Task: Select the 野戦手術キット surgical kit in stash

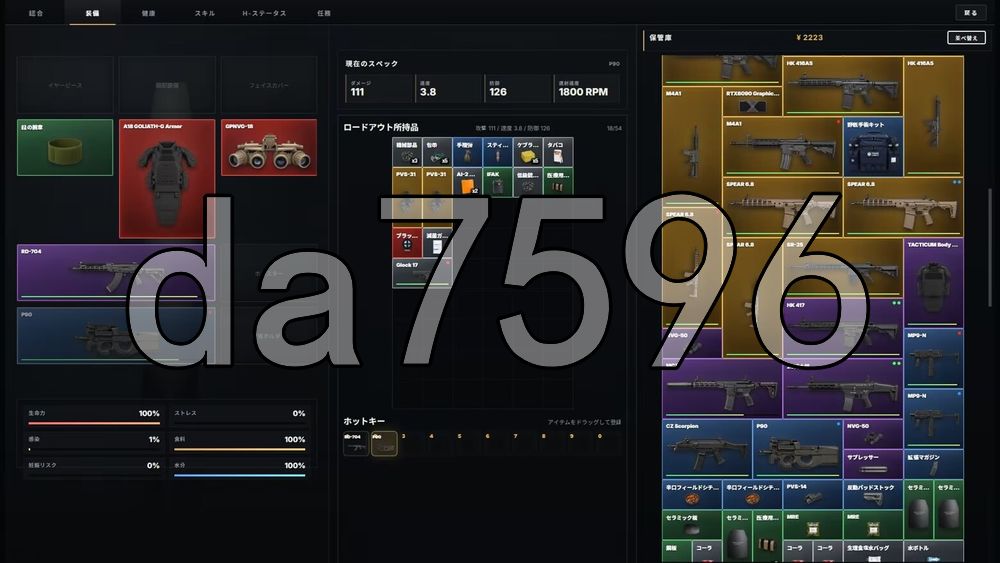Action: pos(873,147)
